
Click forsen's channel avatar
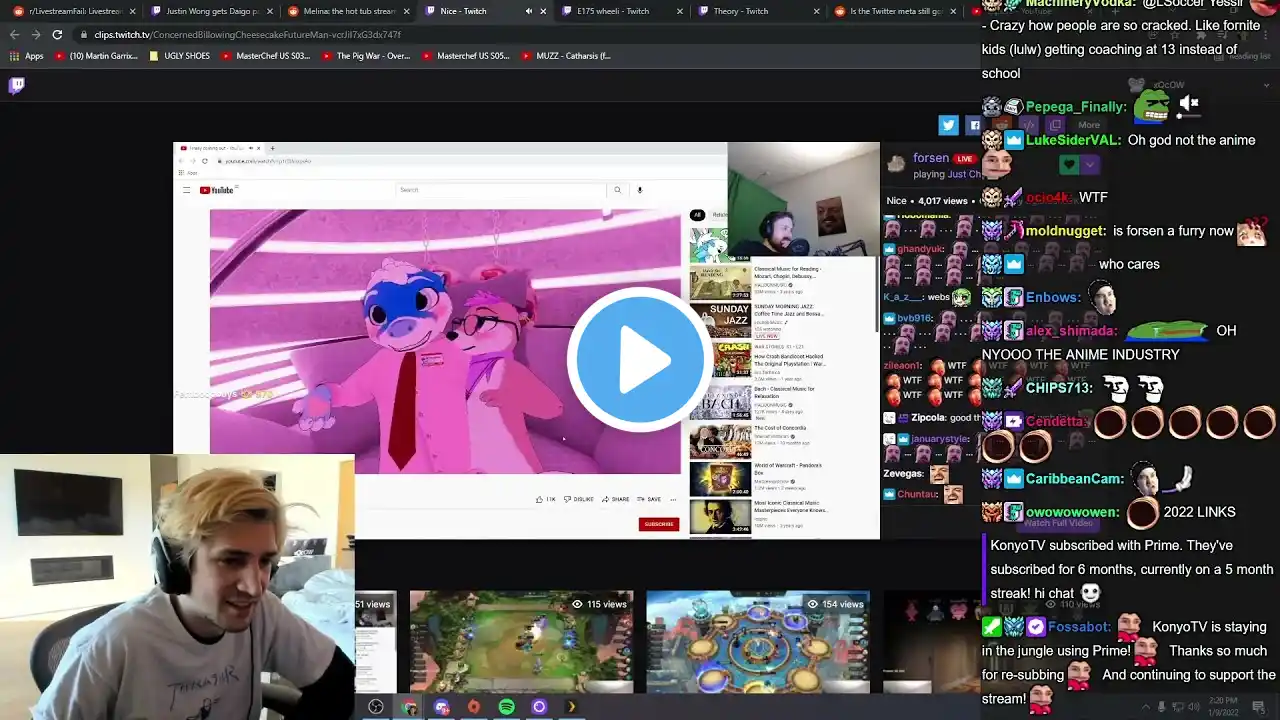pyautogui.click(x=896, y=163)
